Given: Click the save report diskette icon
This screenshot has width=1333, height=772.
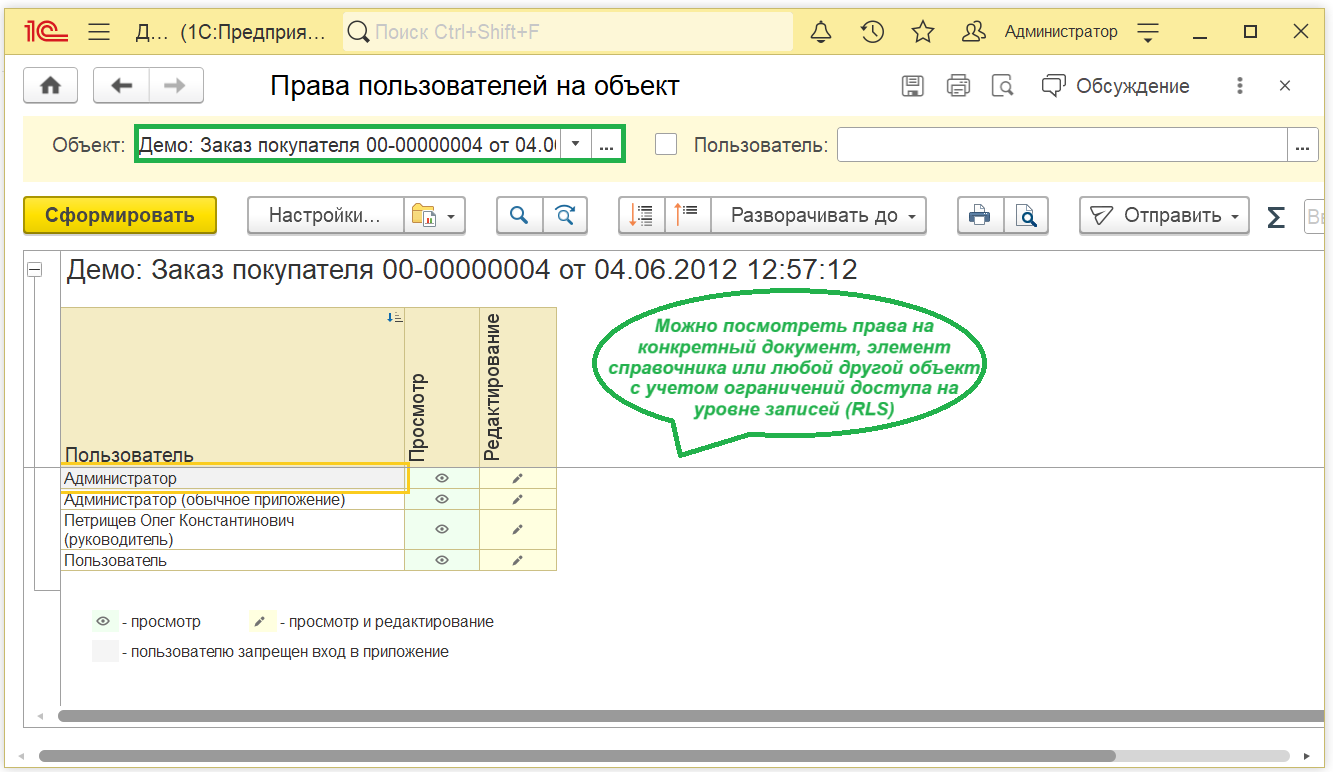Looking at the screenshot, I should (x=912, y=86).
